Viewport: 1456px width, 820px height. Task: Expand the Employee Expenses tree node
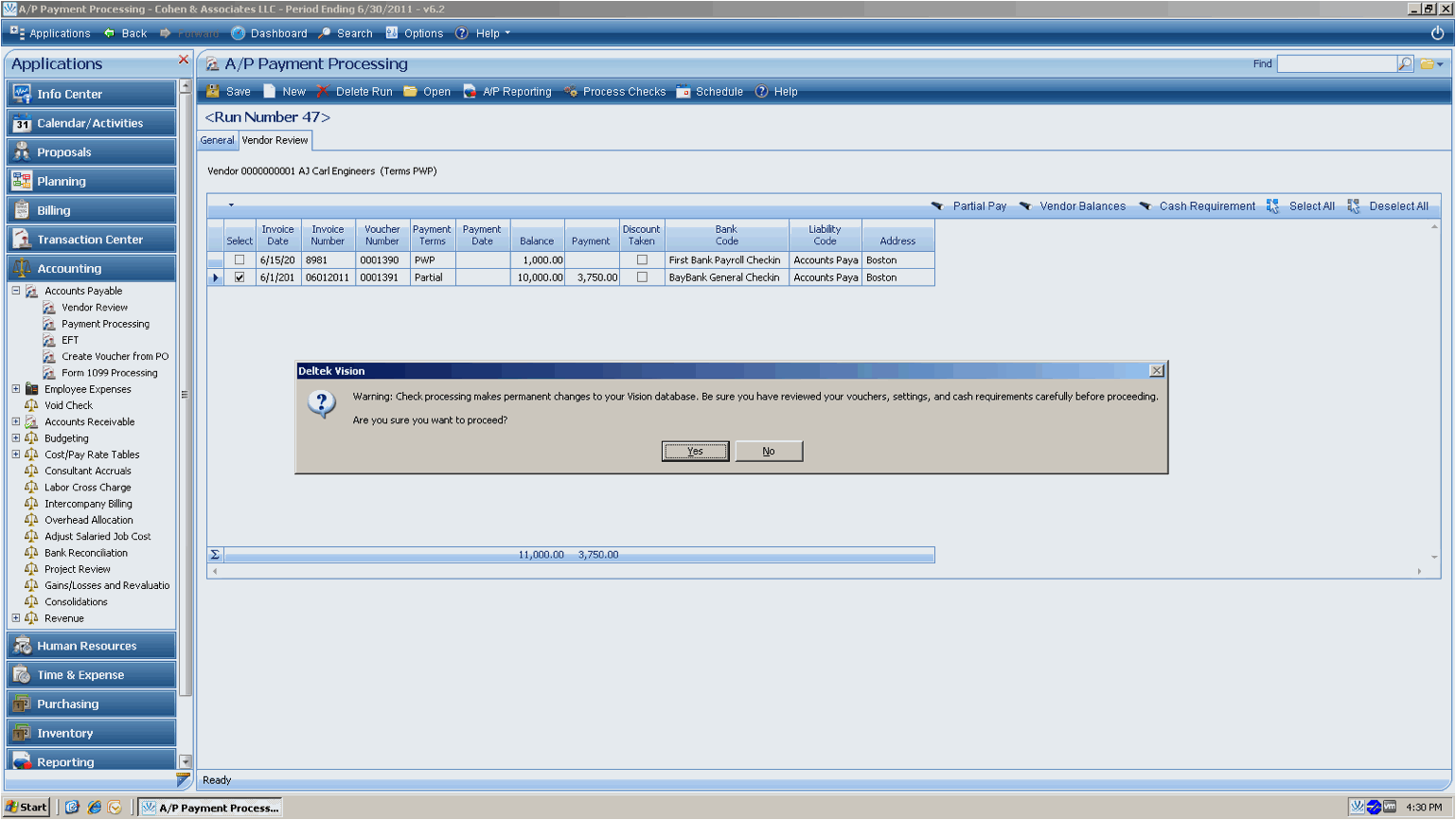point(16,389)
